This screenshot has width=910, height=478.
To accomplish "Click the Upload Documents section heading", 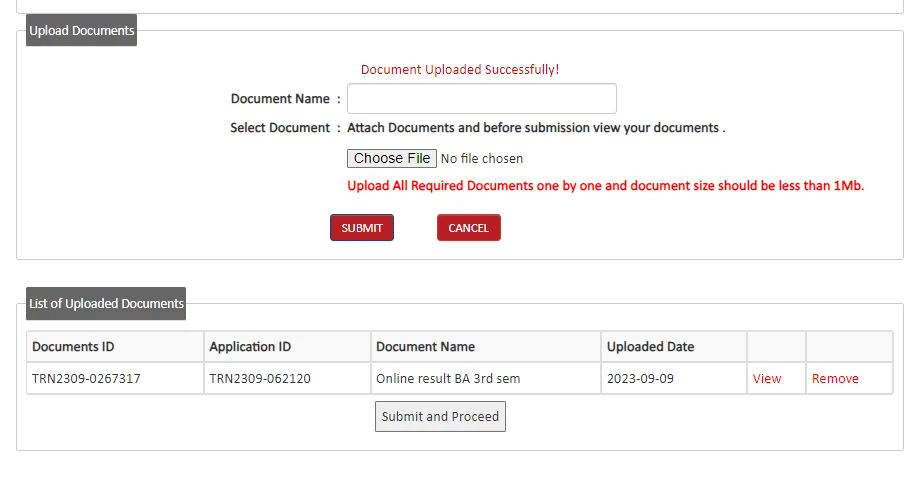I will (x=81, y=30).
